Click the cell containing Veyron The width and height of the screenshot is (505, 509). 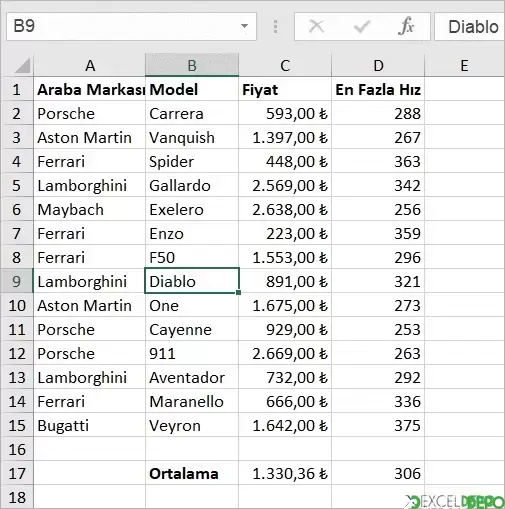tap(192, 425)
